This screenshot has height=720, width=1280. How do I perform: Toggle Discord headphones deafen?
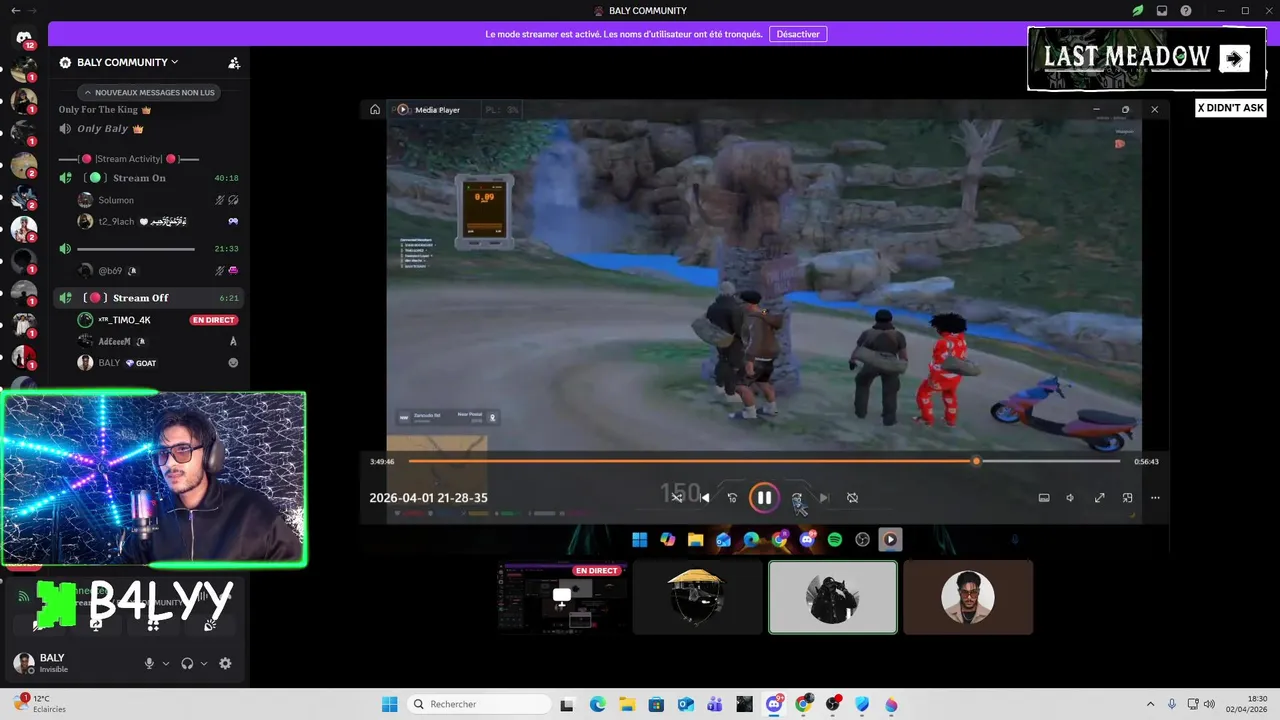pos(187,663)
